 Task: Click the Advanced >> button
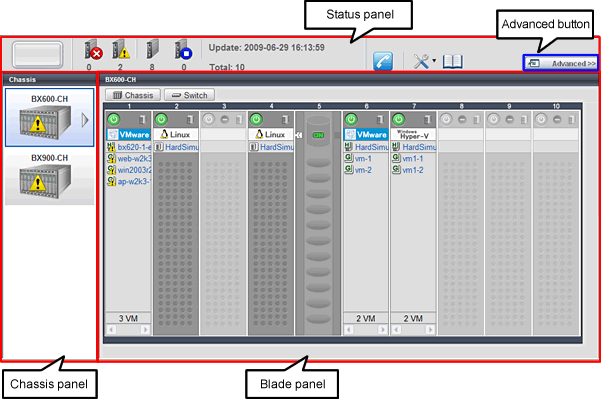(x=561, y=63)
